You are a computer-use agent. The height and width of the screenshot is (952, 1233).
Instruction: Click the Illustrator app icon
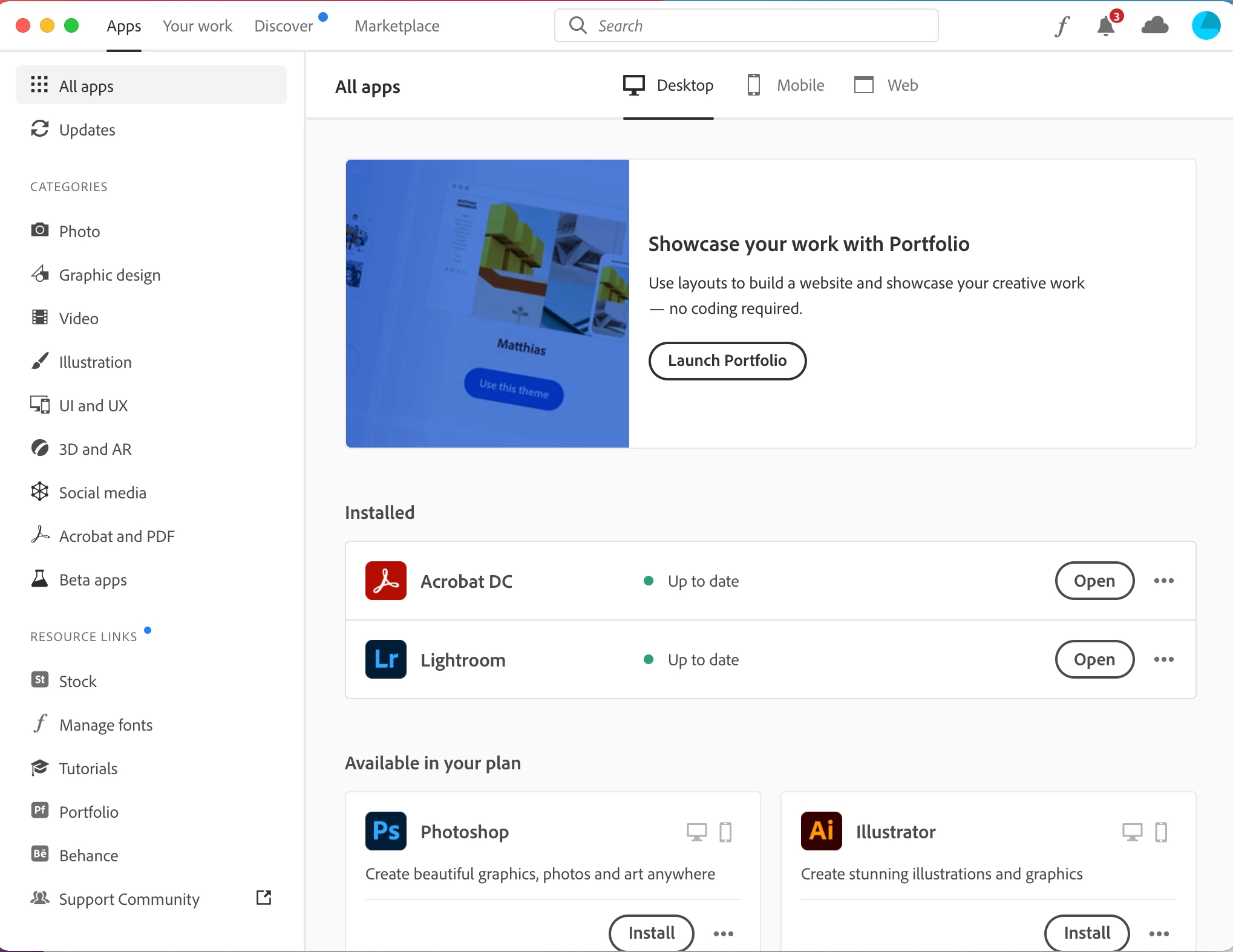tap(822, 831)
